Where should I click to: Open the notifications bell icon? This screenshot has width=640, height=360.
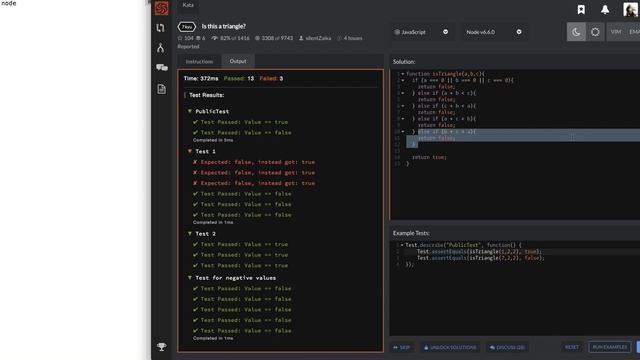coord(605,9)
